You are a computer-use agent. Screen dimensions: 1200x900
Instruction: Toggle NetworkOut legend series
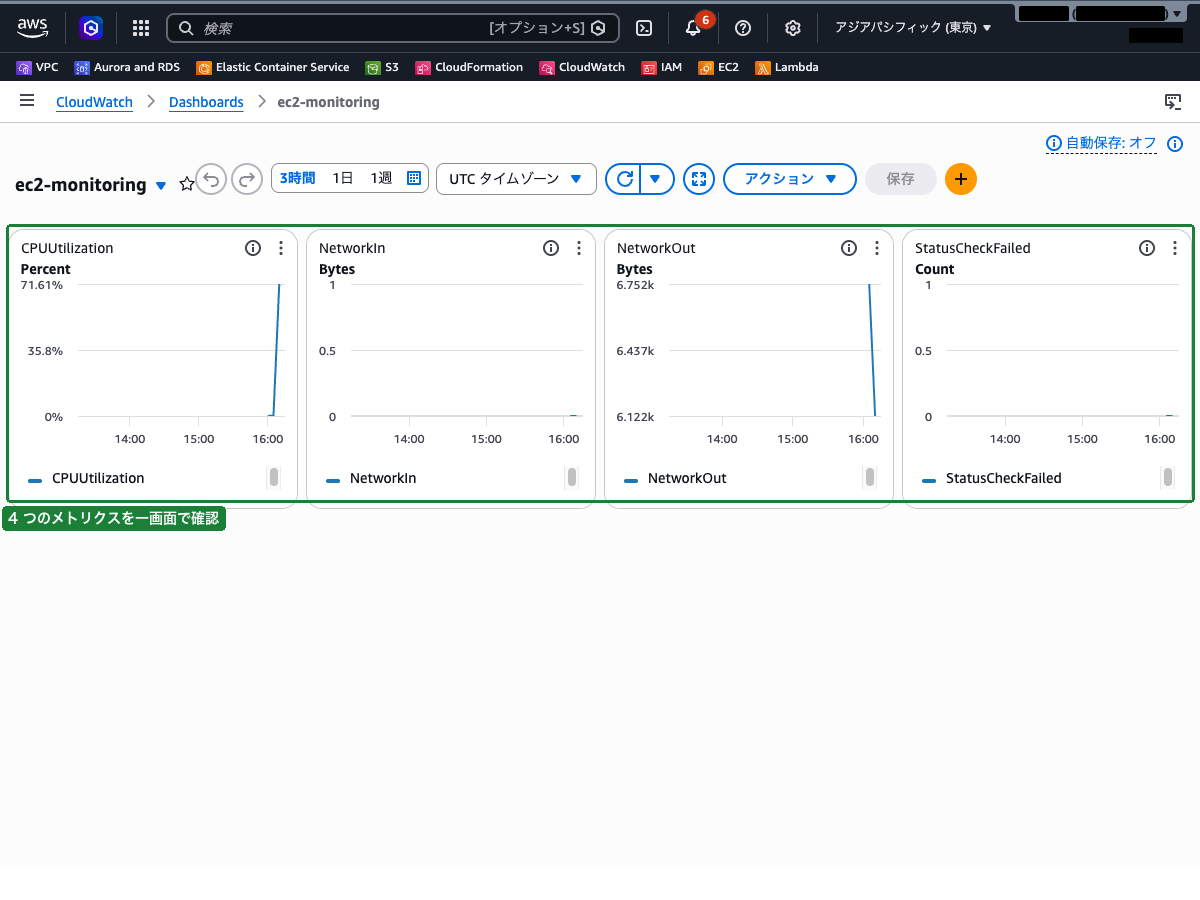[675, 478]
